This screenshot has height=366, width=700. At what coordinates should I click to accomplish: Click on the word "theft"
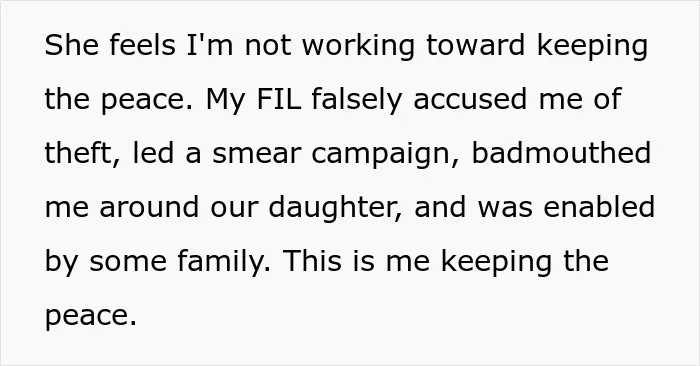point(82,153)
